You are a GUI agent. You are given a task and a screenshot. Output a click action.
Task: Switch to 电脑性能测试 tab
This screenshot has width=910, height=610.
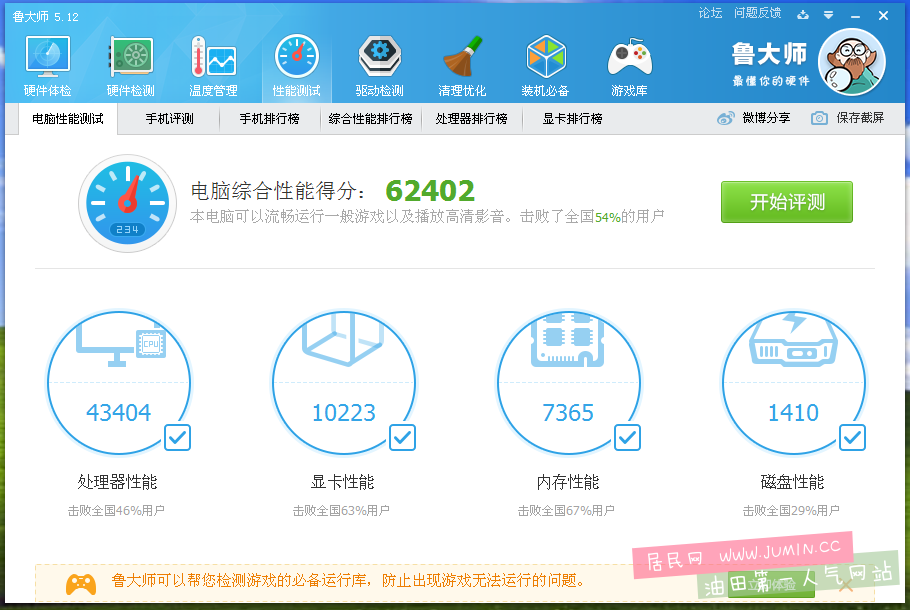coord(68,119)
